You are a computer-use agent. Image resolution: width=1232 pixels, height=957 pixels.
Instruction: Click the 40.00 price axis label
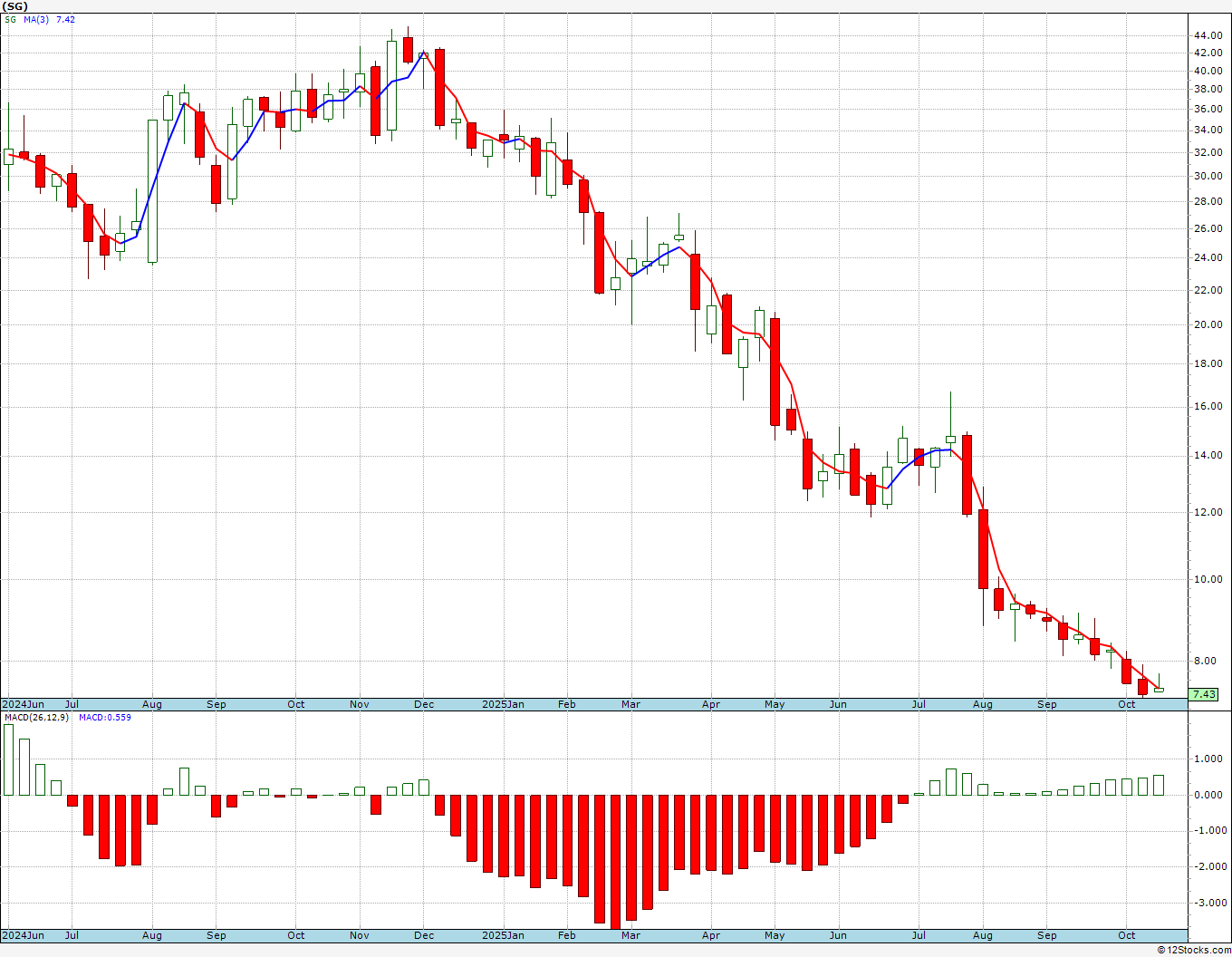pos(1208,71)
